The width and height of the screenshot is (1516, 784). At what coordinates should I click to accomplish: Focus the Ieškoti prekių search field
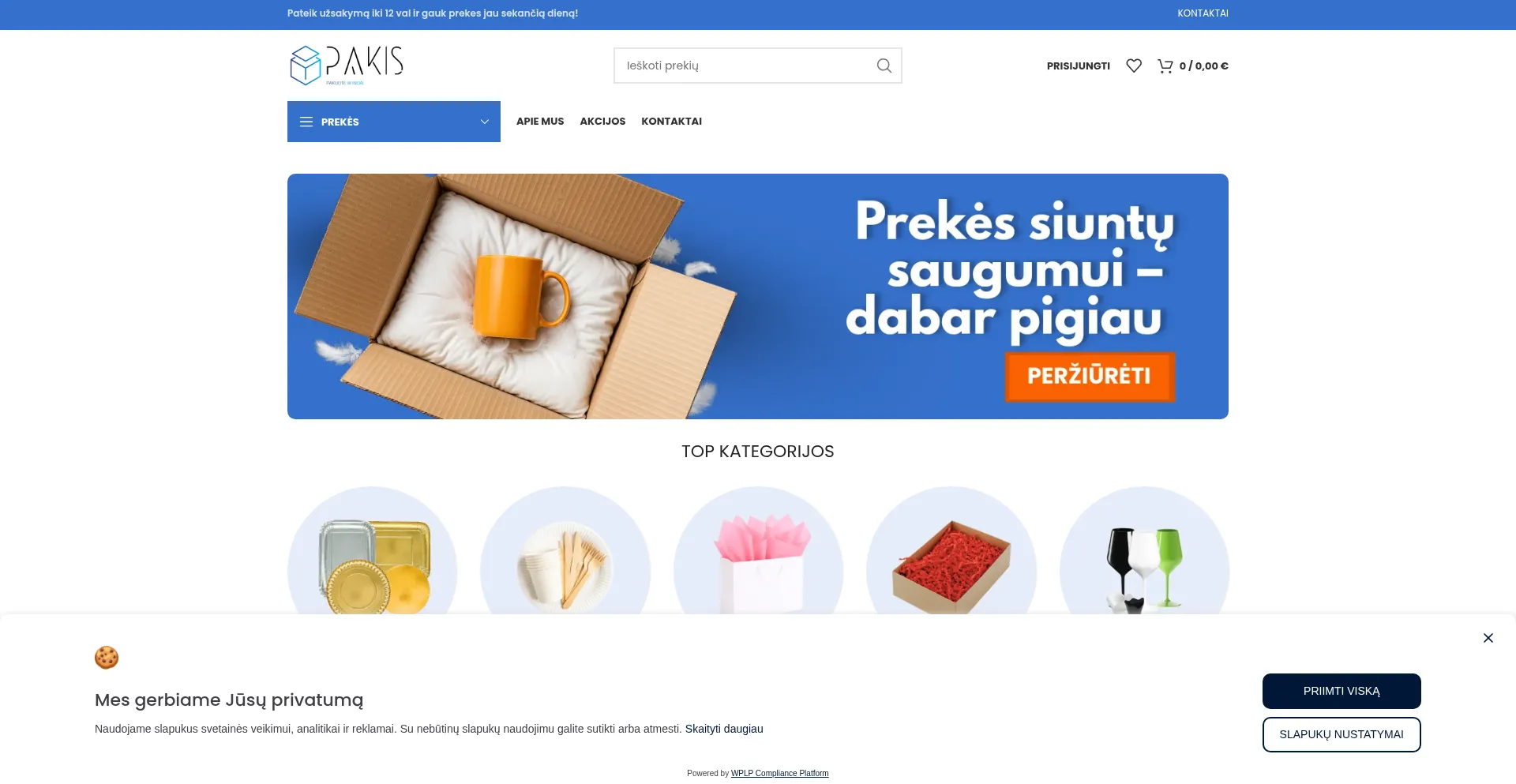(746, 66)
